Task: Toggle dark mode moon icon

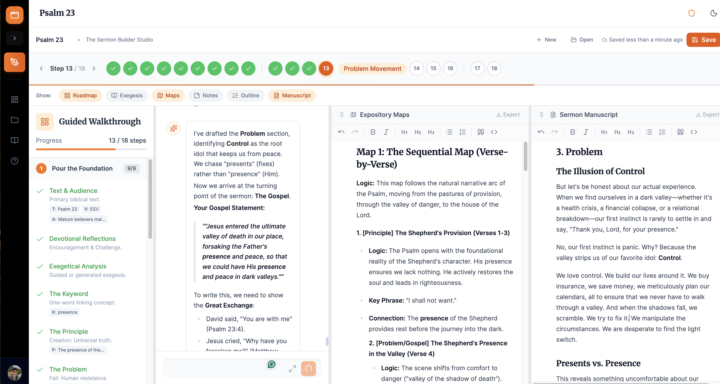Action: (x=713, y=13)
